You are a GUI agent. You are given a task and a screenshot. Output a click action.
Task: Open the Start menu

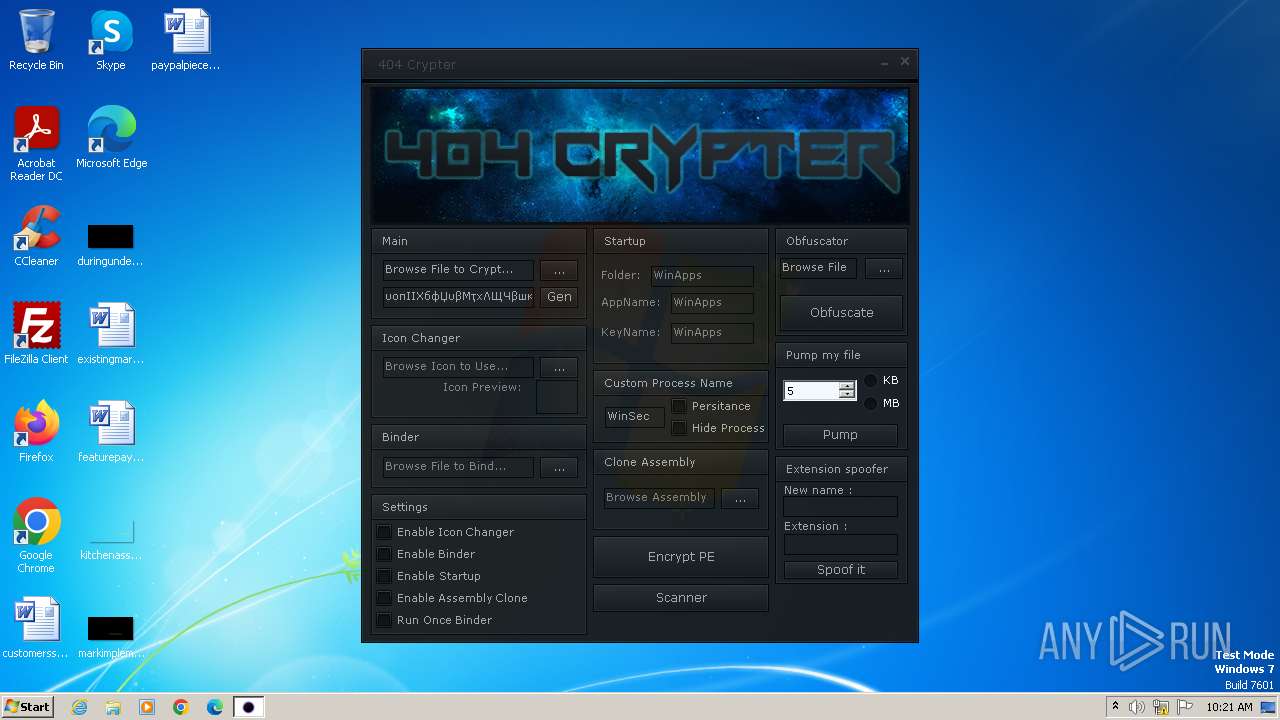[x=27, y=707]
